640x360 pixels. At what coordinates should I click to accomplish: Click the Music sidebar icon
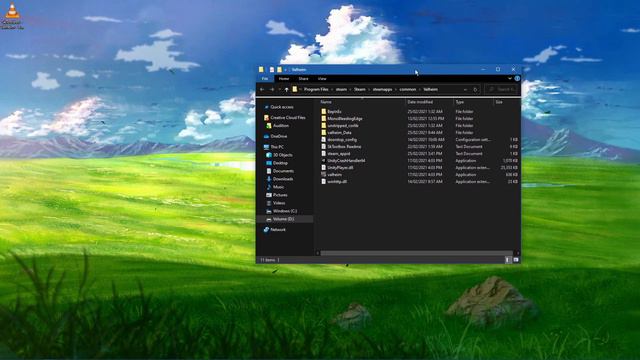click(x=269, y=187)
